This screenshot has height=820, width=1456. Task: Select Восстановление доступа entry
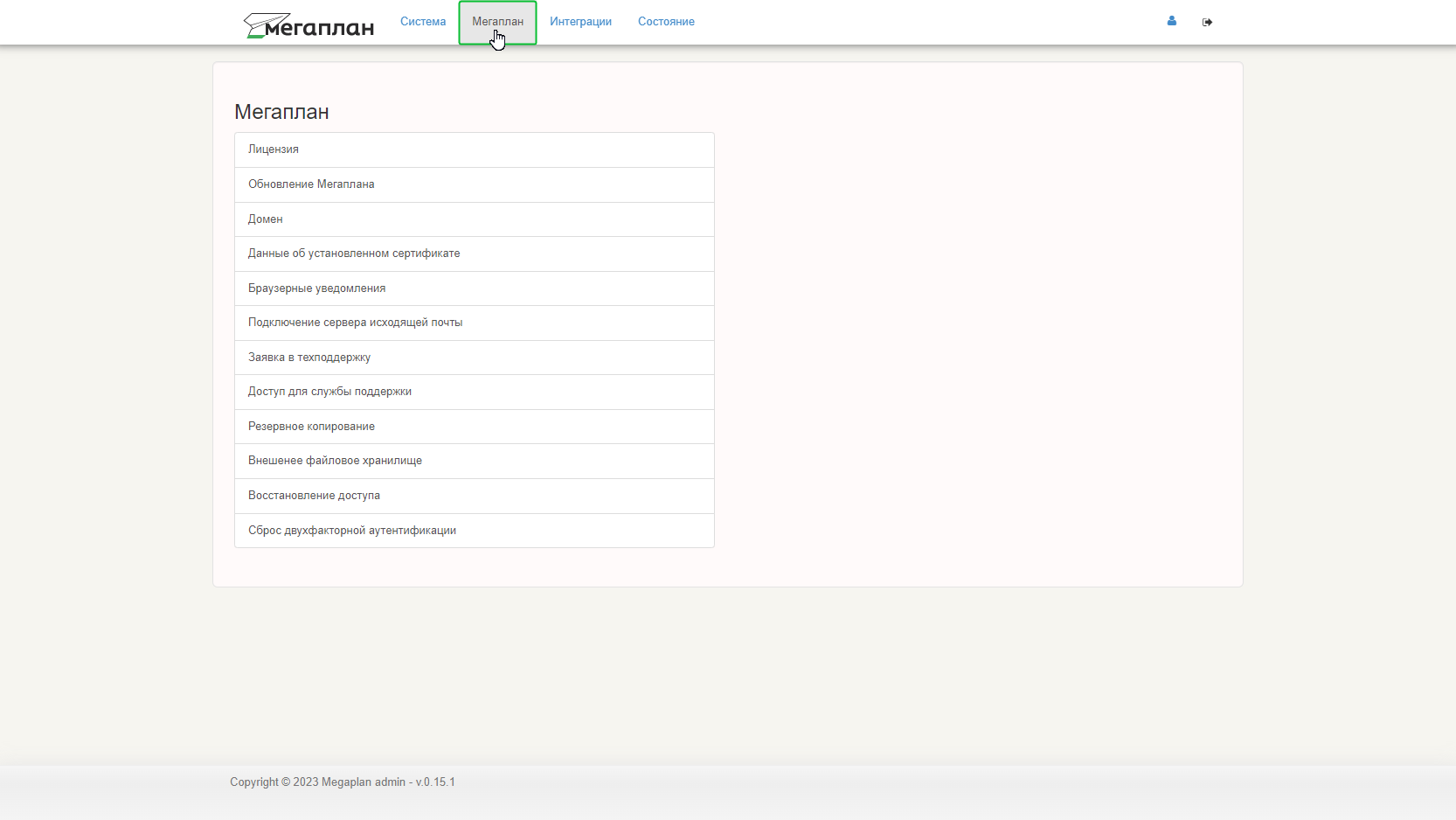(475, 496)
